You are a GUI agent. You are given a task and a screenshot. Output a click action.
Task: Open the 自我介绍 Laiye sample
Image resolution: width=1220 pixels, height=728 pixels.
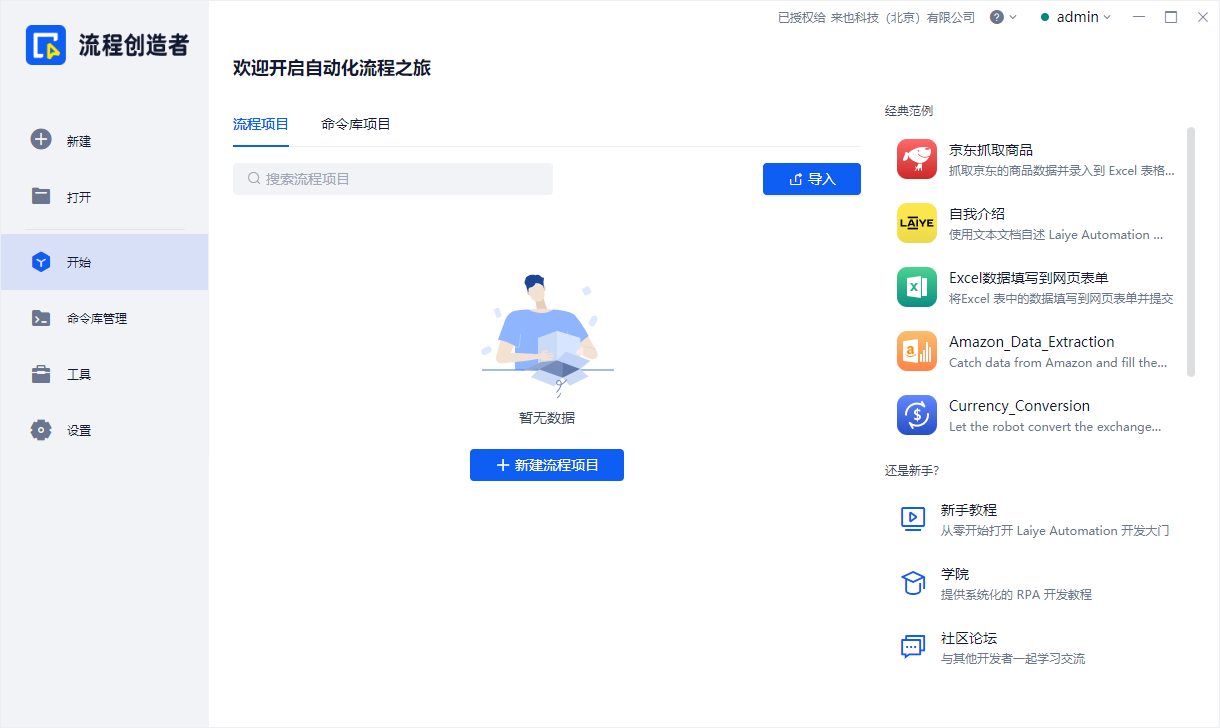(916, 223)
